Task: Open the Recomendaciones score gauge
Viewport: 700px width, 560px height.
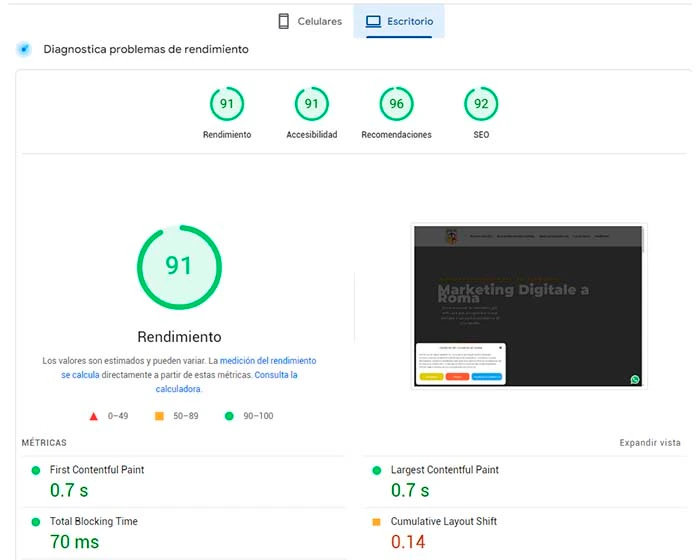Action: [x=396, y=104]
